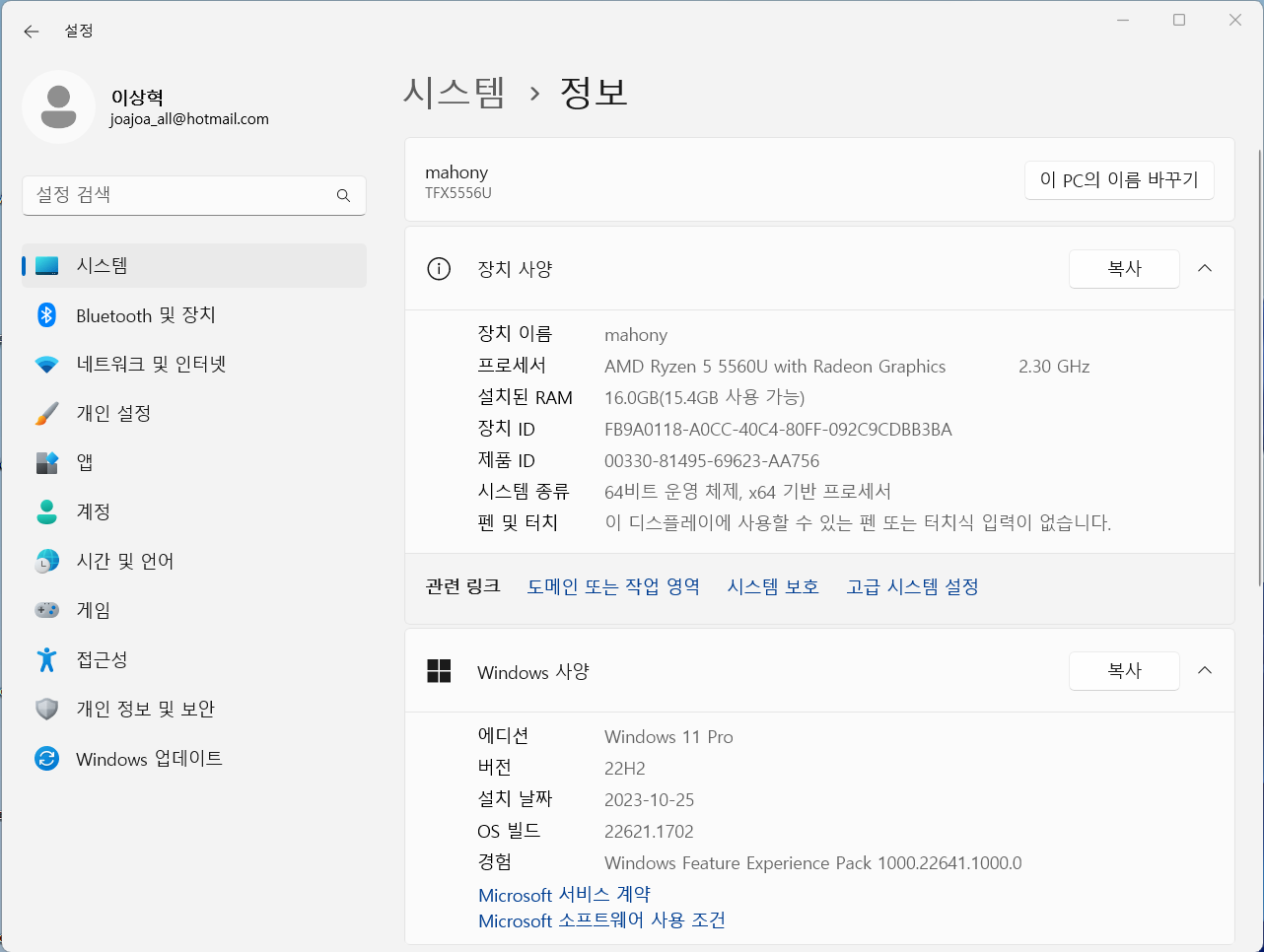The height and width of the screenshot is (952, 1264).
Task: Copy device specs with 복사 button
Action: pos(1124,269)
